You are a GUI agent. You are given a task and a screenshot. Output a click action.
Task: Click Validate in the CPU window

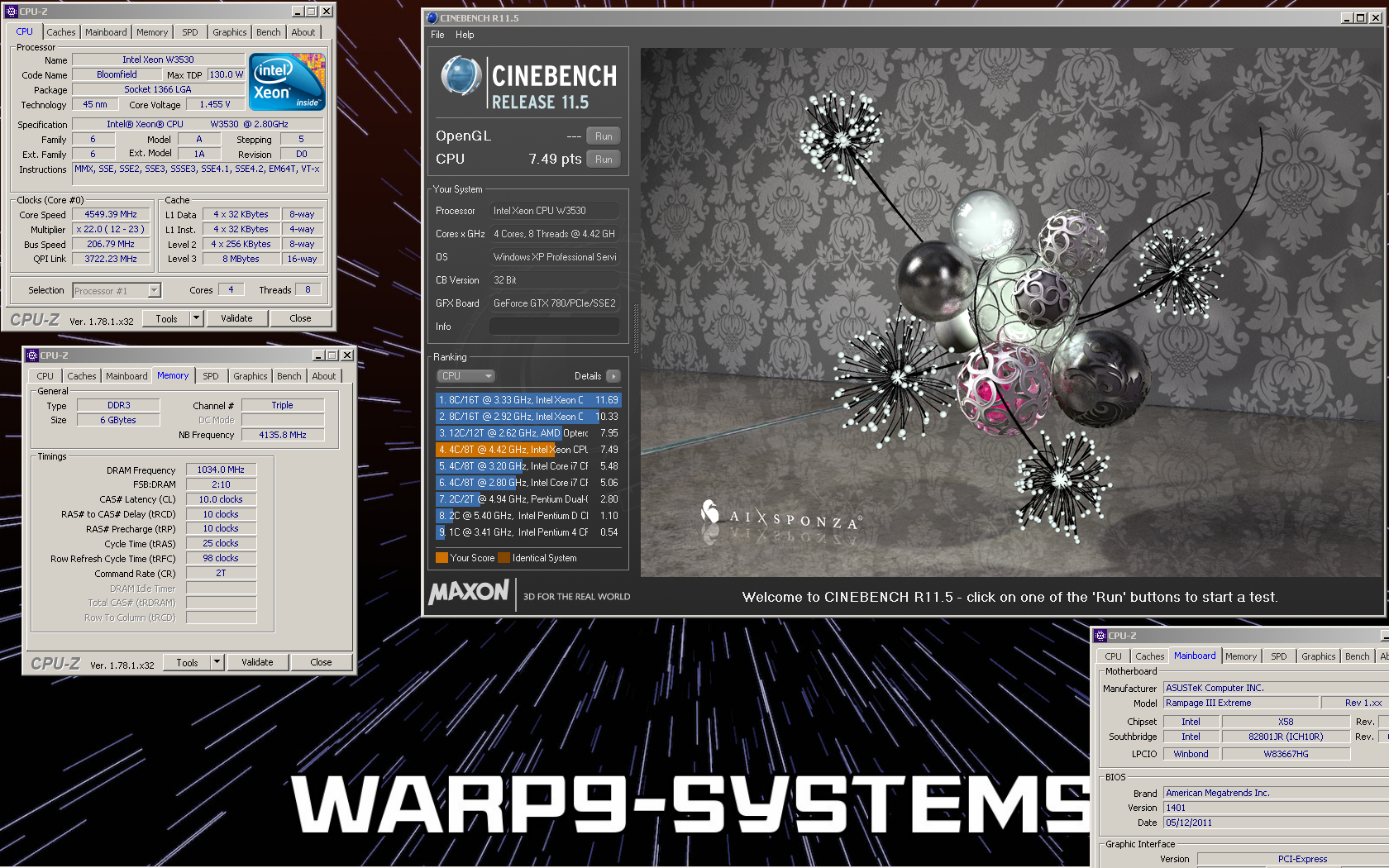pos(236,318)
